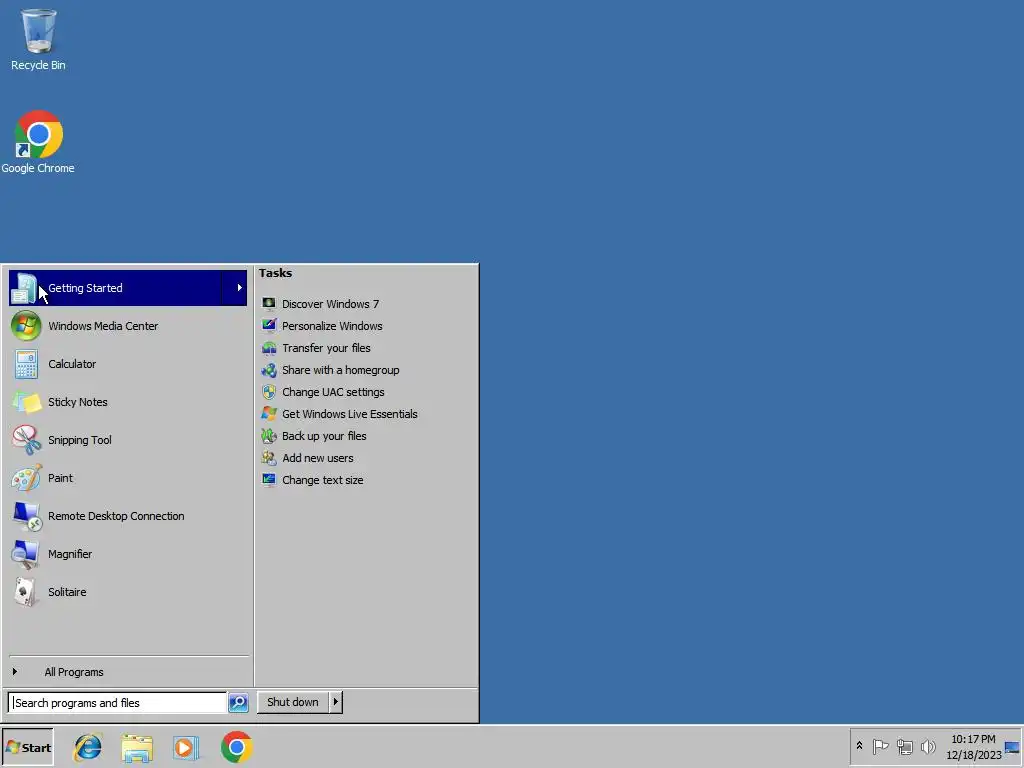1024x768 pixels.
Task: Click the Remote Desktop Connection text label
Action: (x=116, y=516)
